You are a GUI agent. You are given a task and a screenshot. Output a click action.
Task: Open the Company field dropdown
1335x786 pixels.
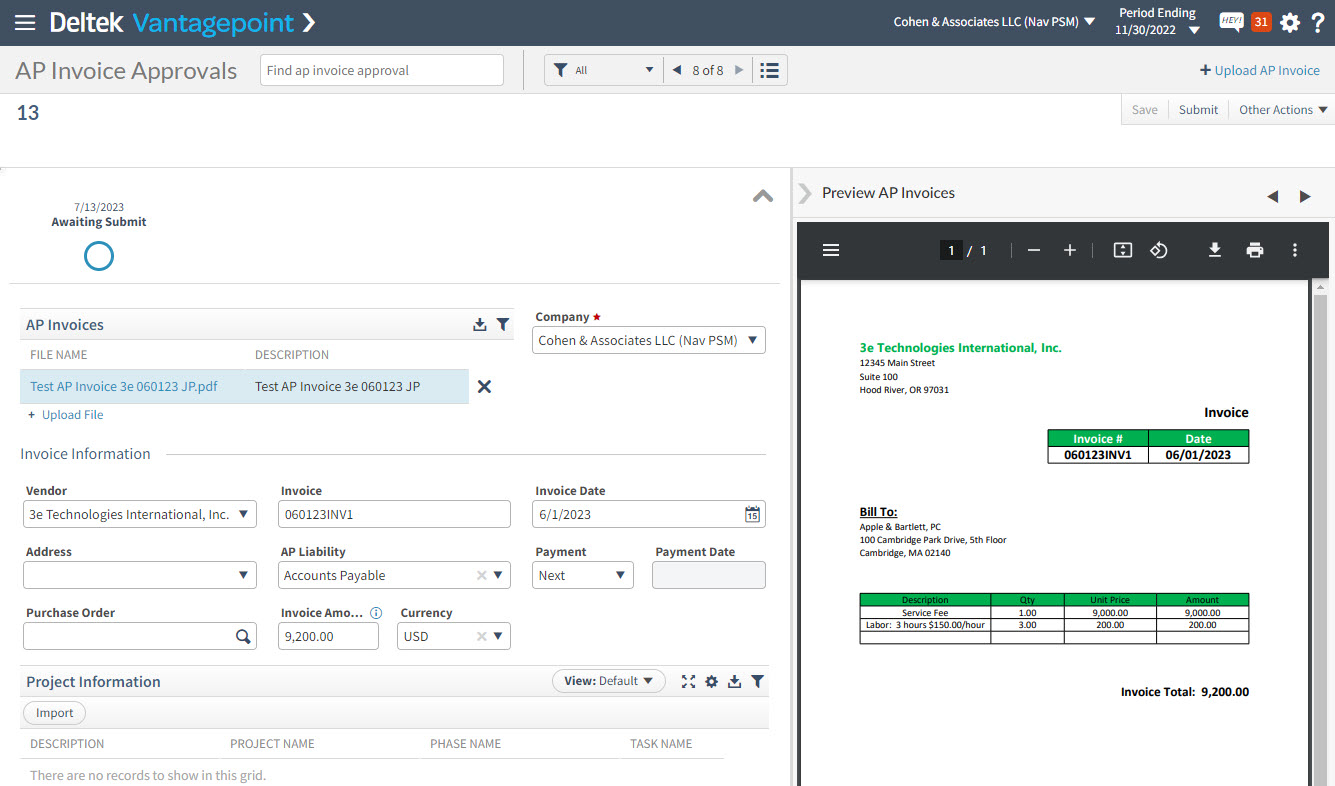pyautogui.click(x=752, y=340)
